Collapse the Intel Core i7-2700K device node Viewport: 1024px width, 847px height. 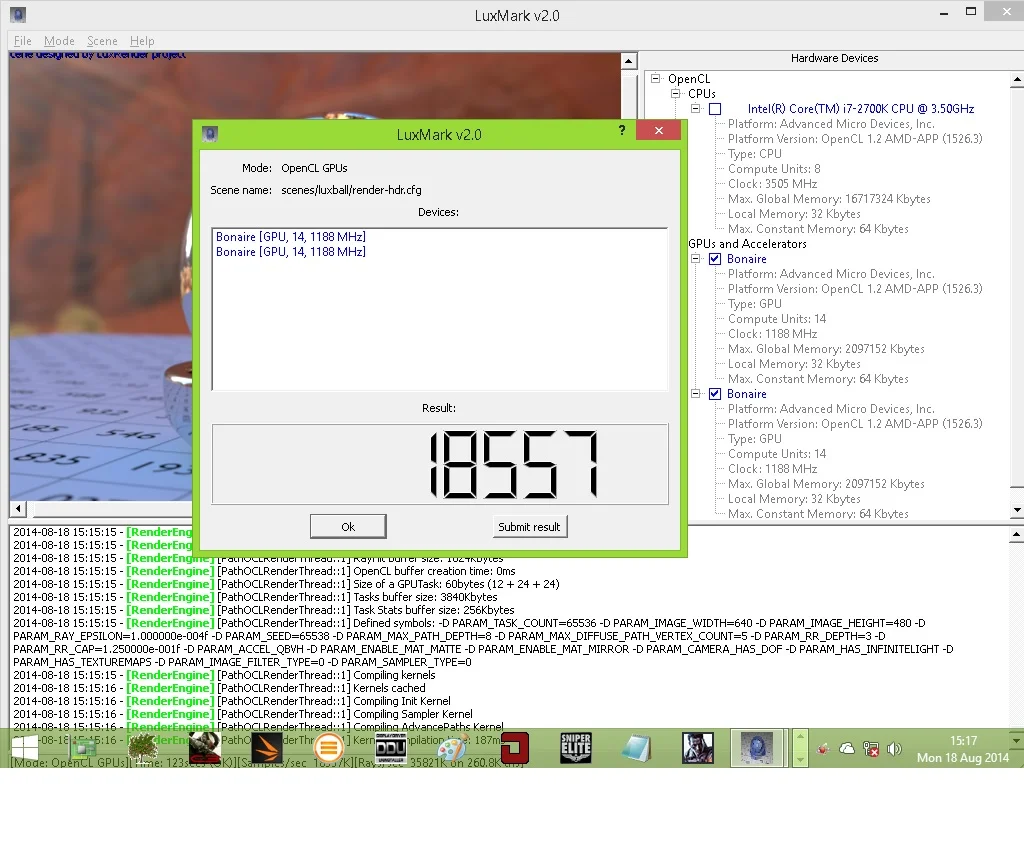click(696, 108)
